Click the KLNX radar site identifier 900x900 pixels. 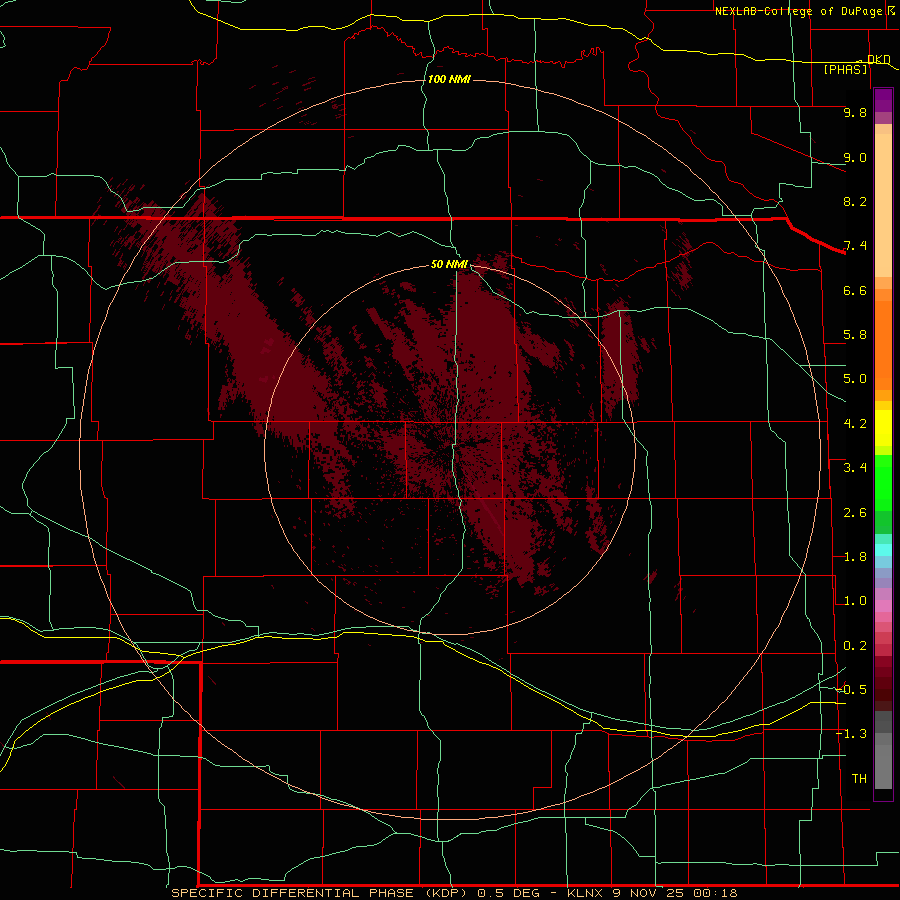585,893
